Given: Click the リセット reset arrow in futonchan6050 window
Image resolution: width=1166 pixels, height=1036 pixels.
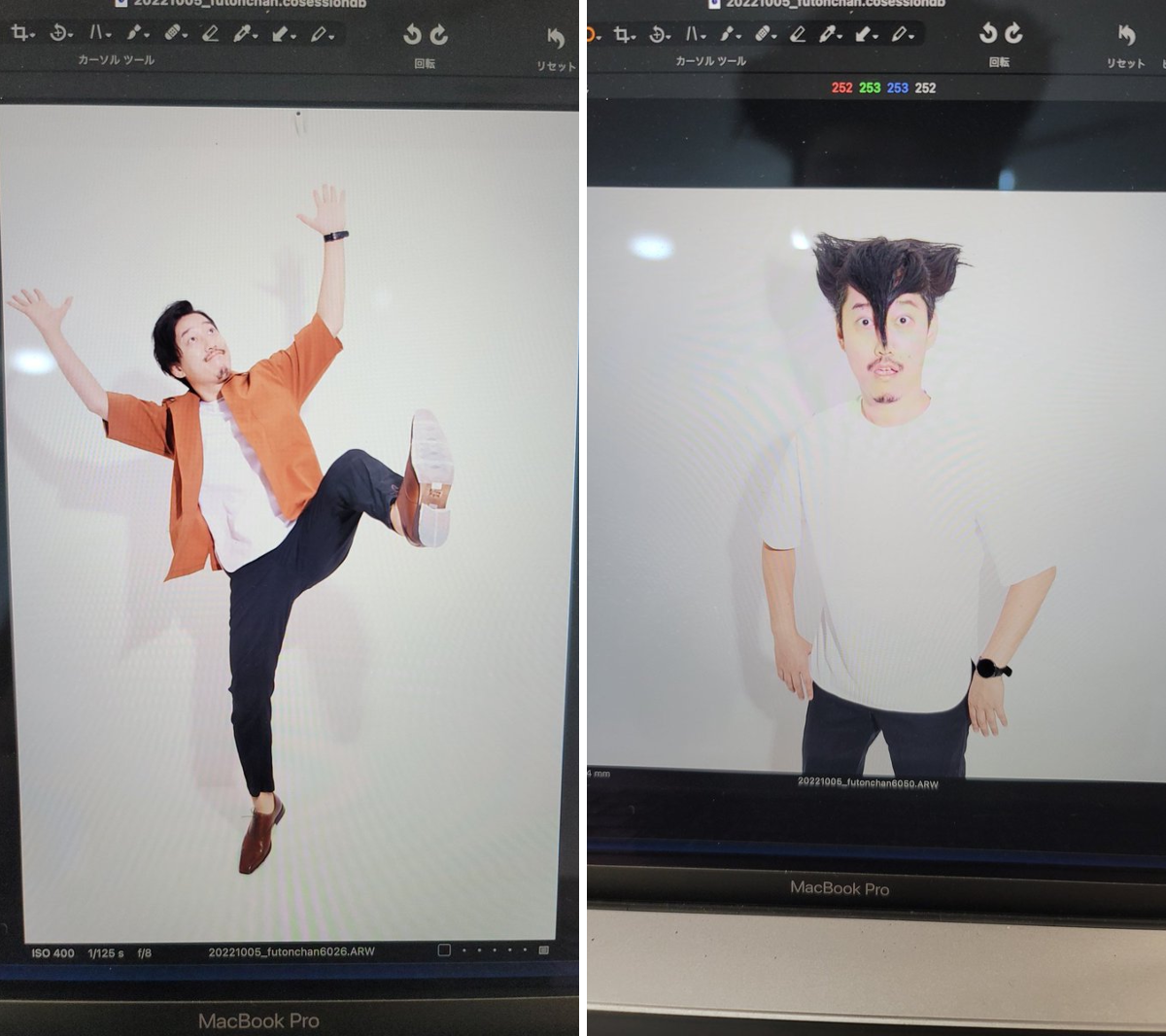Looking at the screenshot, I should coord(1126,36).
